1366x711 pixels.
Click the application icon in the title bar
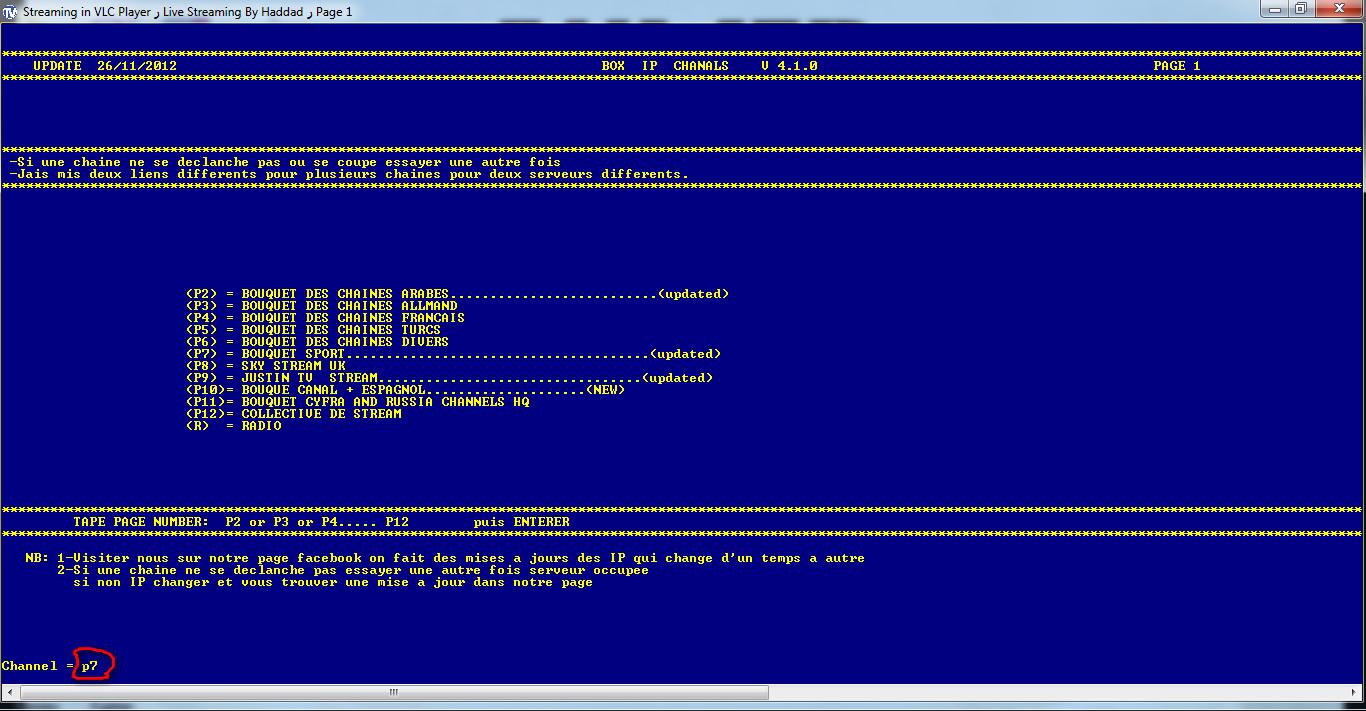[11, 11]
